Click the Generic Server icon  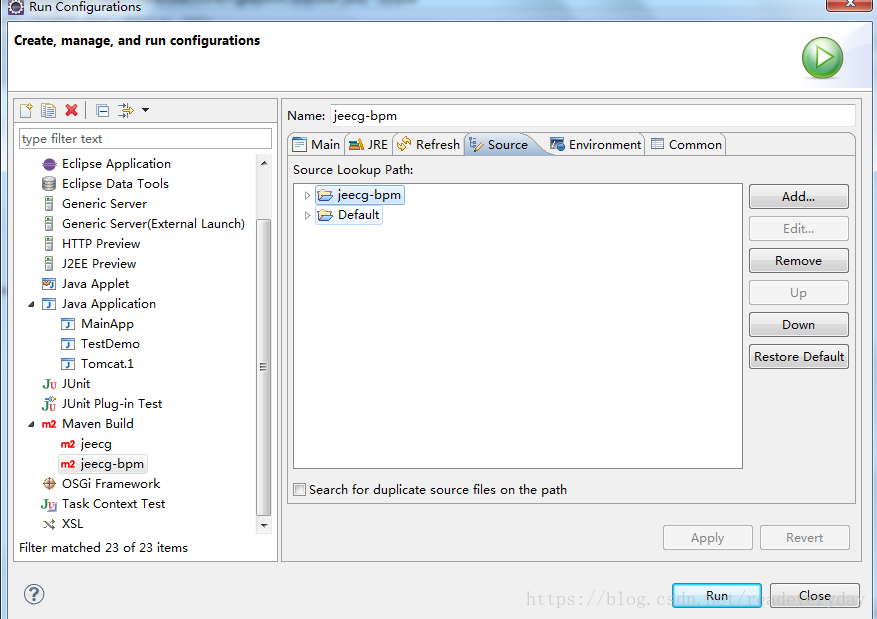point(49,204)
